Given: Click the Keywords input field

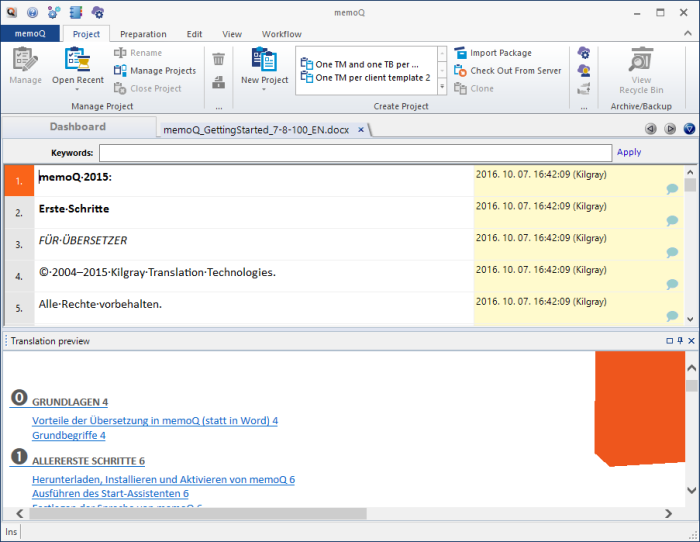Looking at the screenshot, I should [x=355, y=153].
